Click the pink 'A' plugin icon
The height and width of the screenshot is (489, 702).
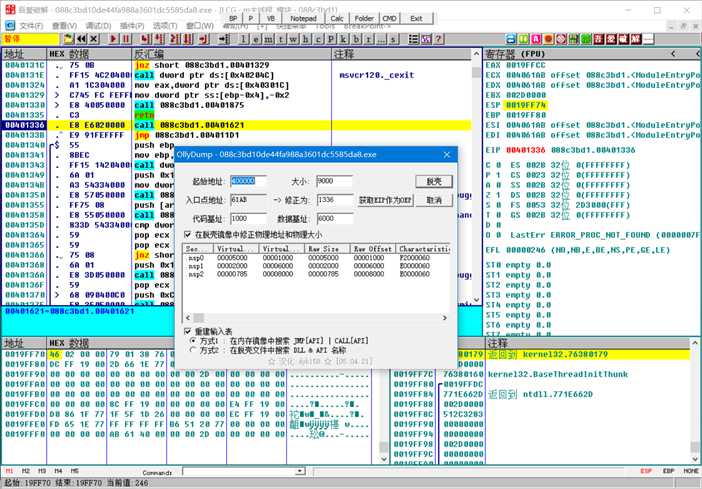coord(536,39)
